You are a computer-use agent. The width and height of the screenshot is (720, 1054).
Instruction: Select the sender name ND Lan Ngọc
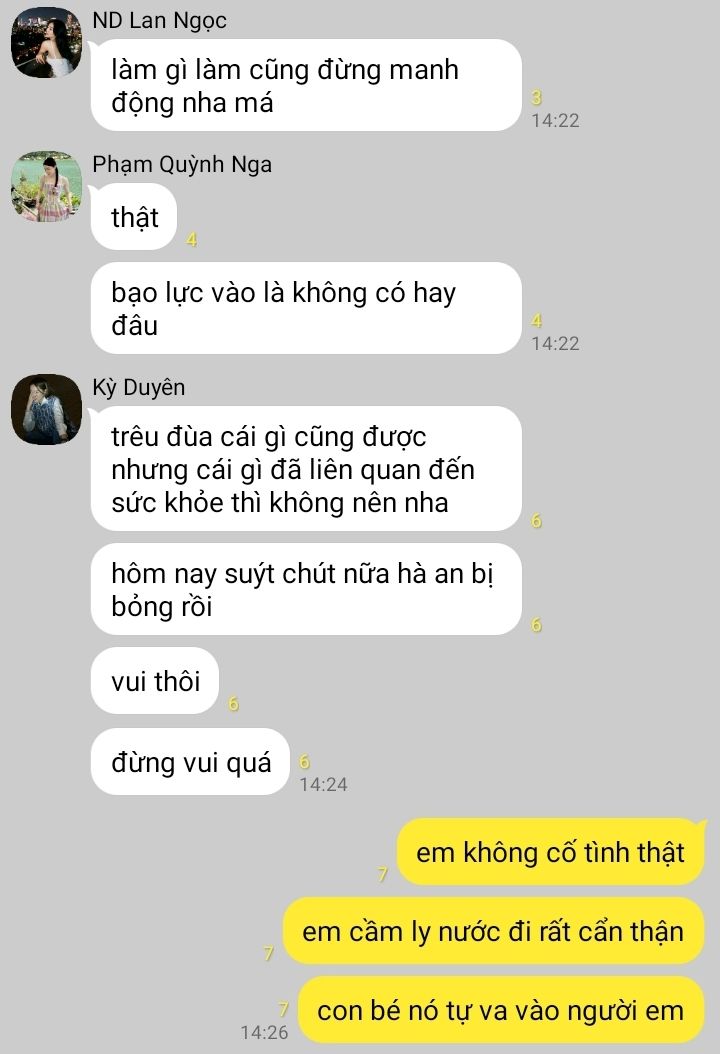click(x=159, y=21)
